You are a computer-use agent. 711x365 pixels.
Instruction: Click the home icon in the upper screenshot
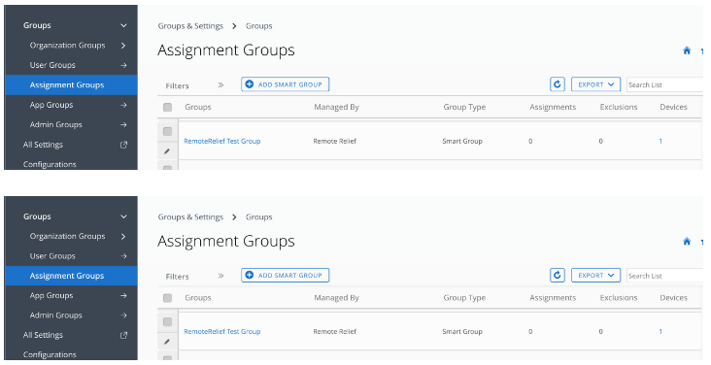(x=687, y=51)
